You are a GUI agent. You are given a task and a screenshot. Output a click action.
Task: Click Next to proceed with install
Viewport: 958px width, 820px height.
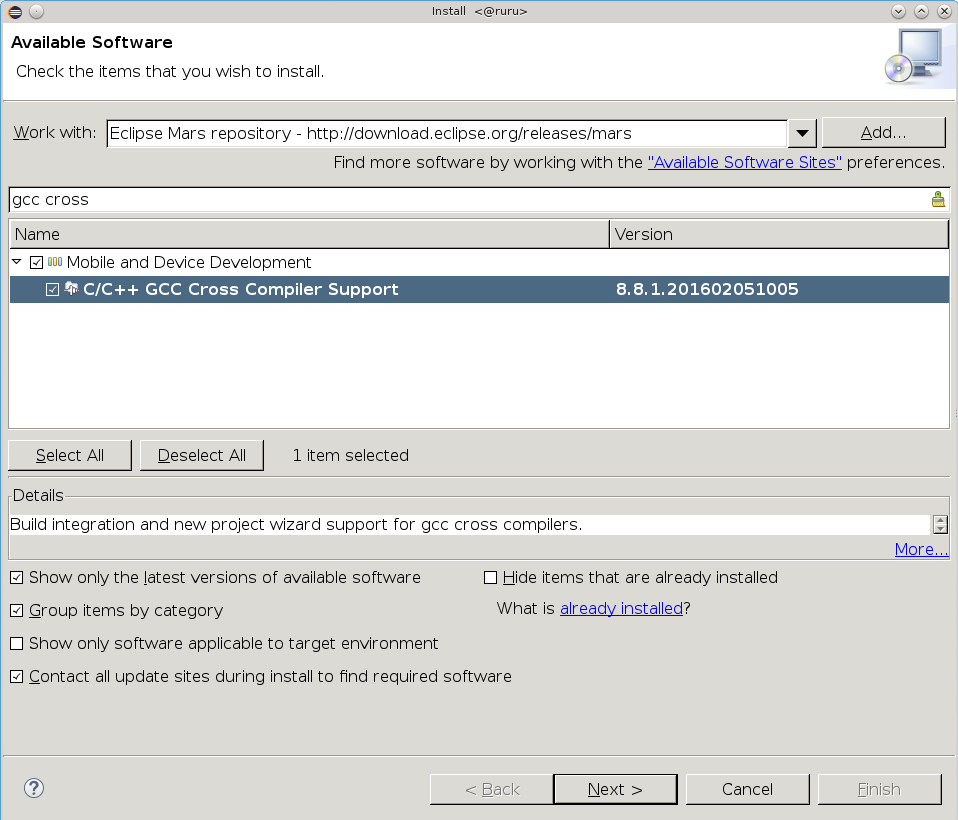[614, 789]
